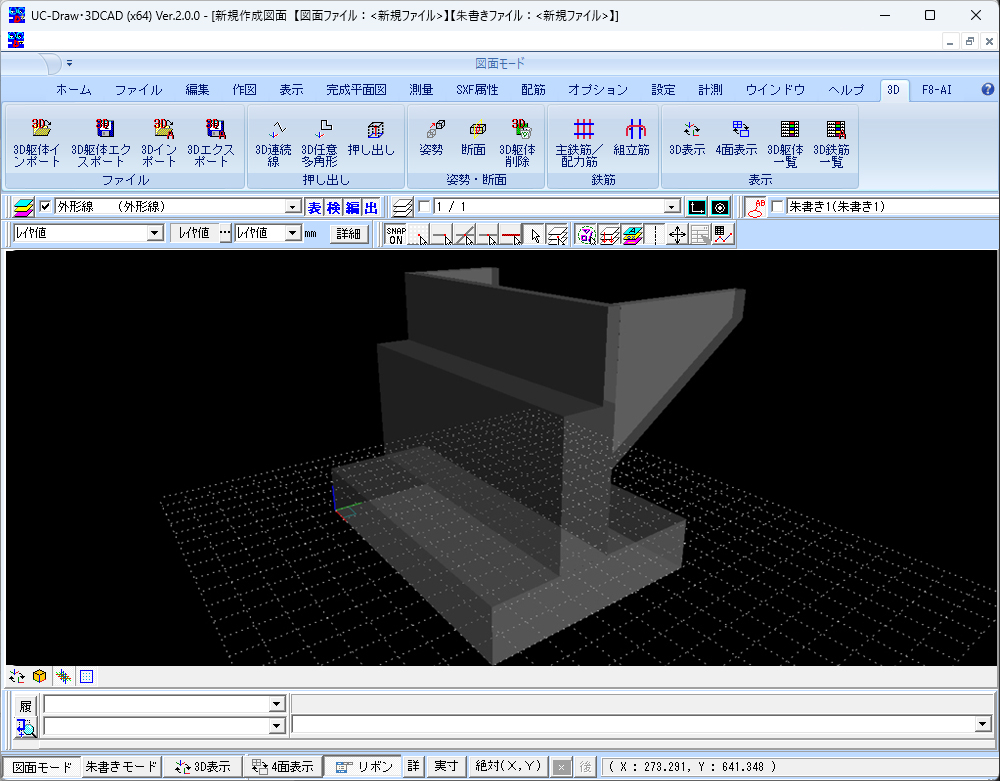Check the 1 / 1 sheet checkbox
The height and width of the screenshot is (781, 1000).
pos(425,207)
